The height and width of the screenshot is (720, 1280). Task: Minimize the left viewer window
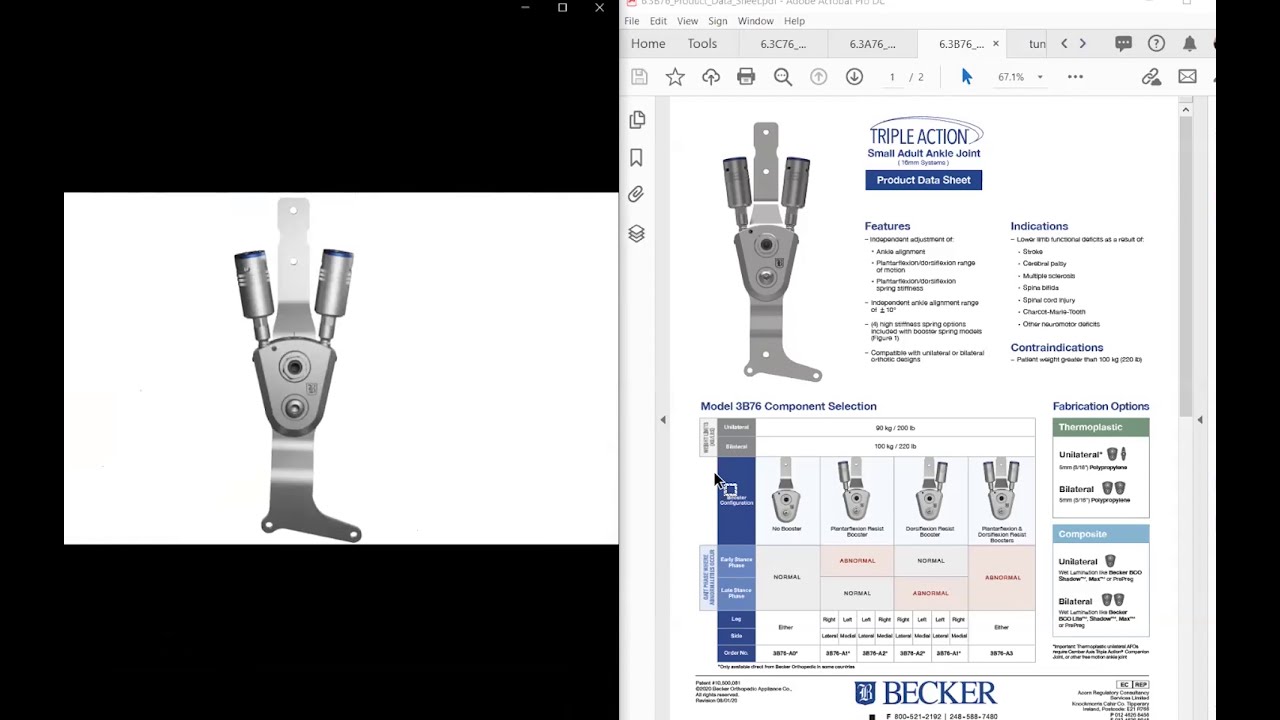(x=525, y=8)
